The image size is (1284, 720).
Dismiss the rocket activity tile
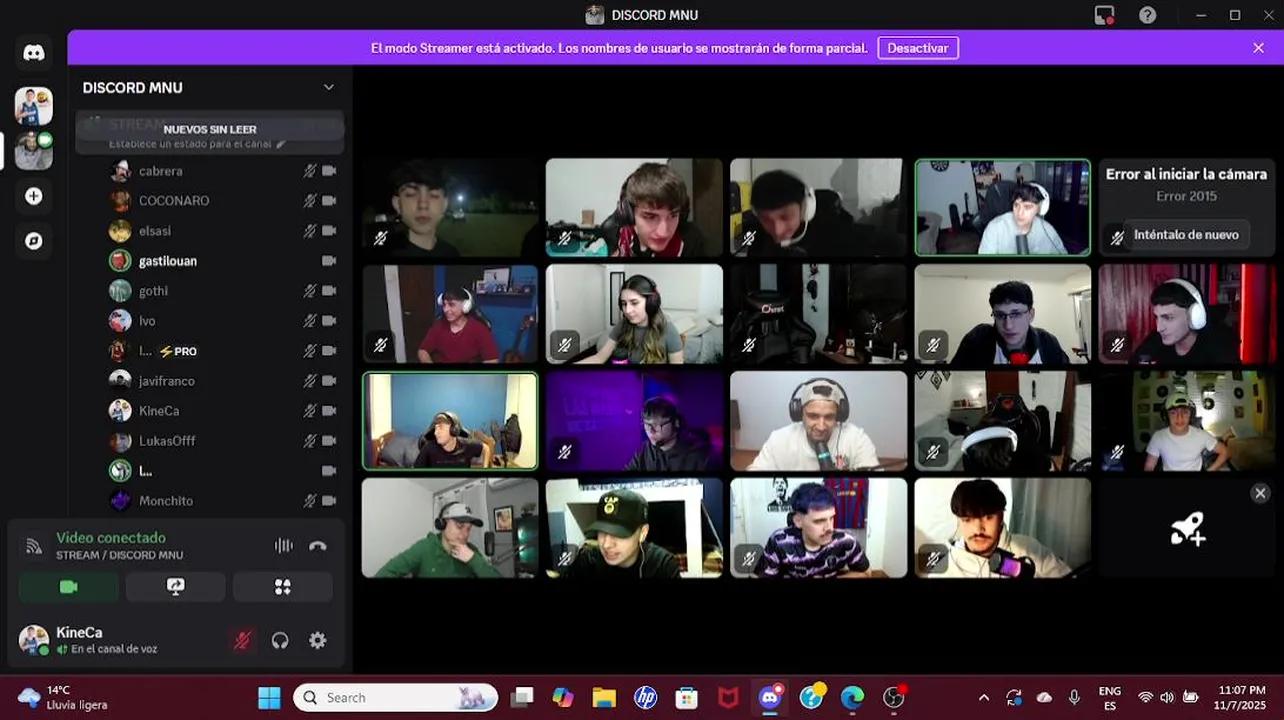[1260, 493]
